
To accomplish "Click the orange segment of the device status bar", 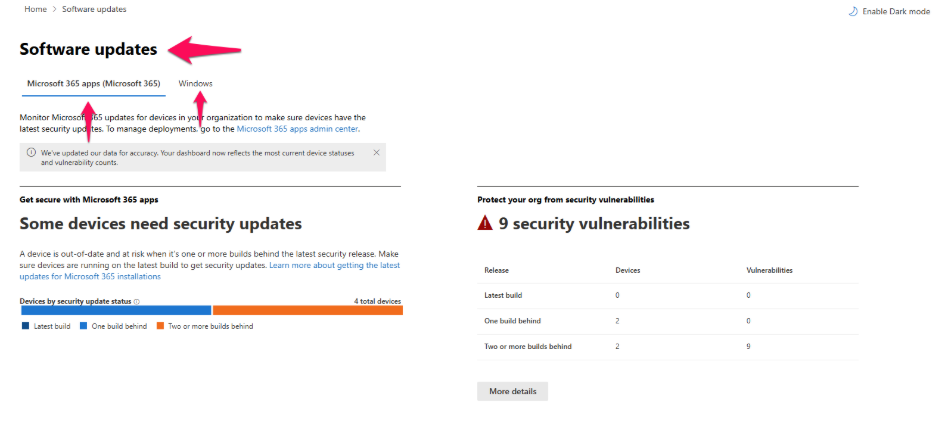I will pos(307,311).
